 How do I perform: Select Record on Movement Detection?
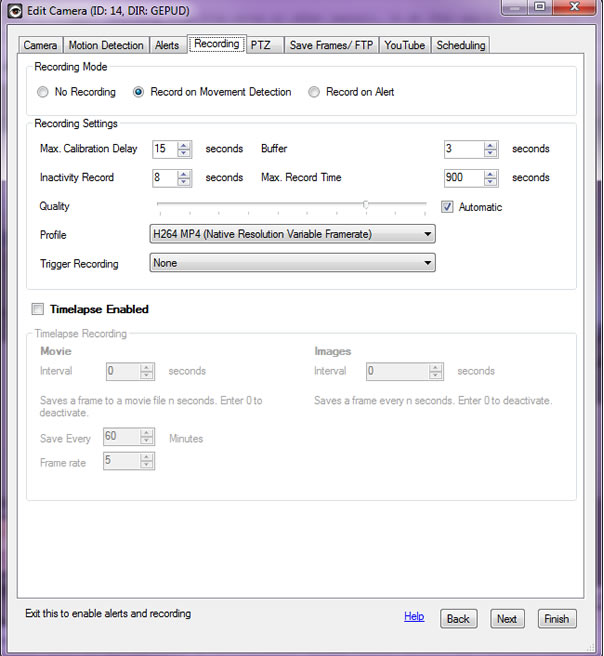click(x=139, y=92)
